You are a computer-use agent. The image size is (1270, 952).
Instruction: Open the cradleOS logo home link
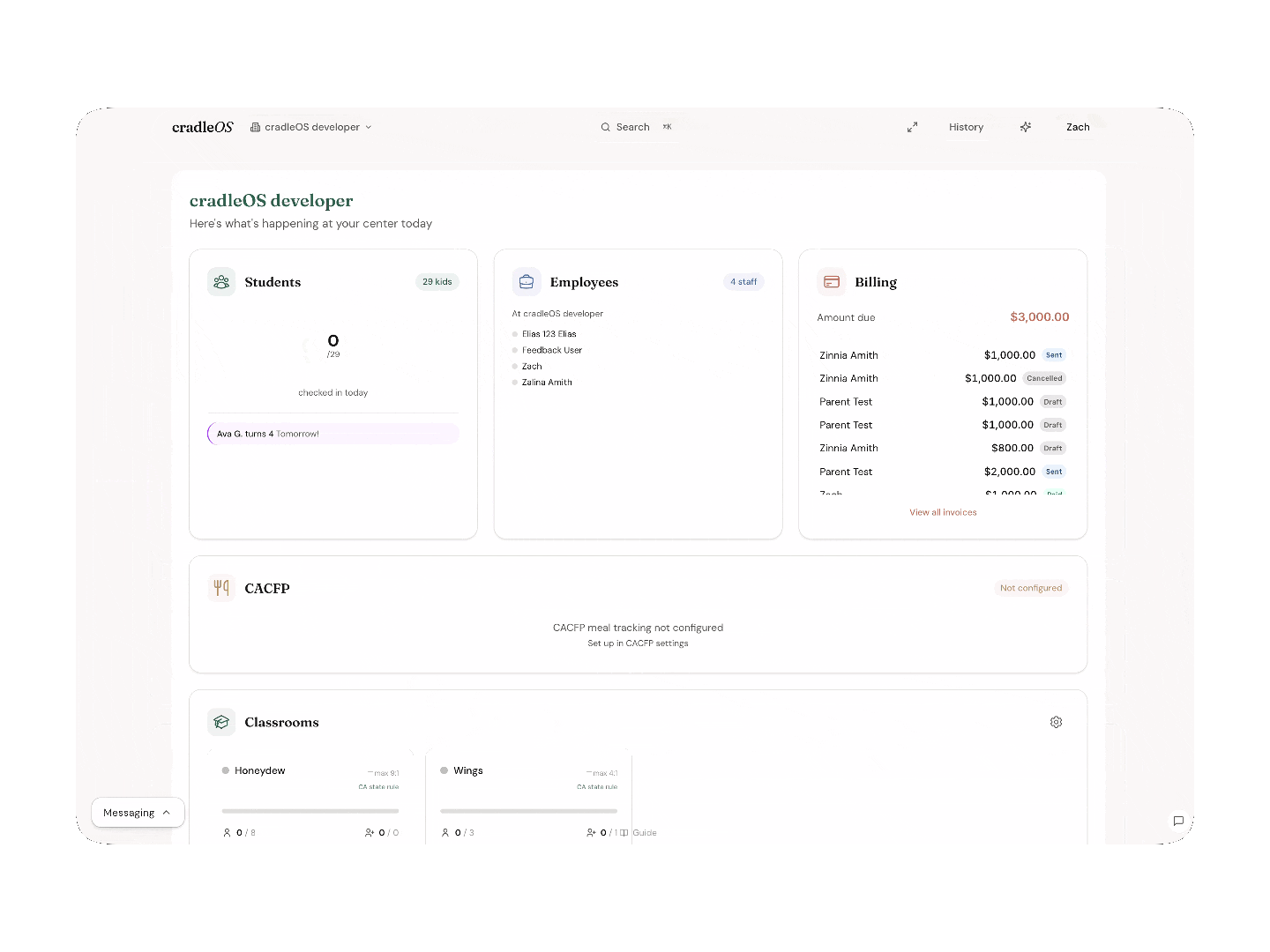(x=202, y=127)
